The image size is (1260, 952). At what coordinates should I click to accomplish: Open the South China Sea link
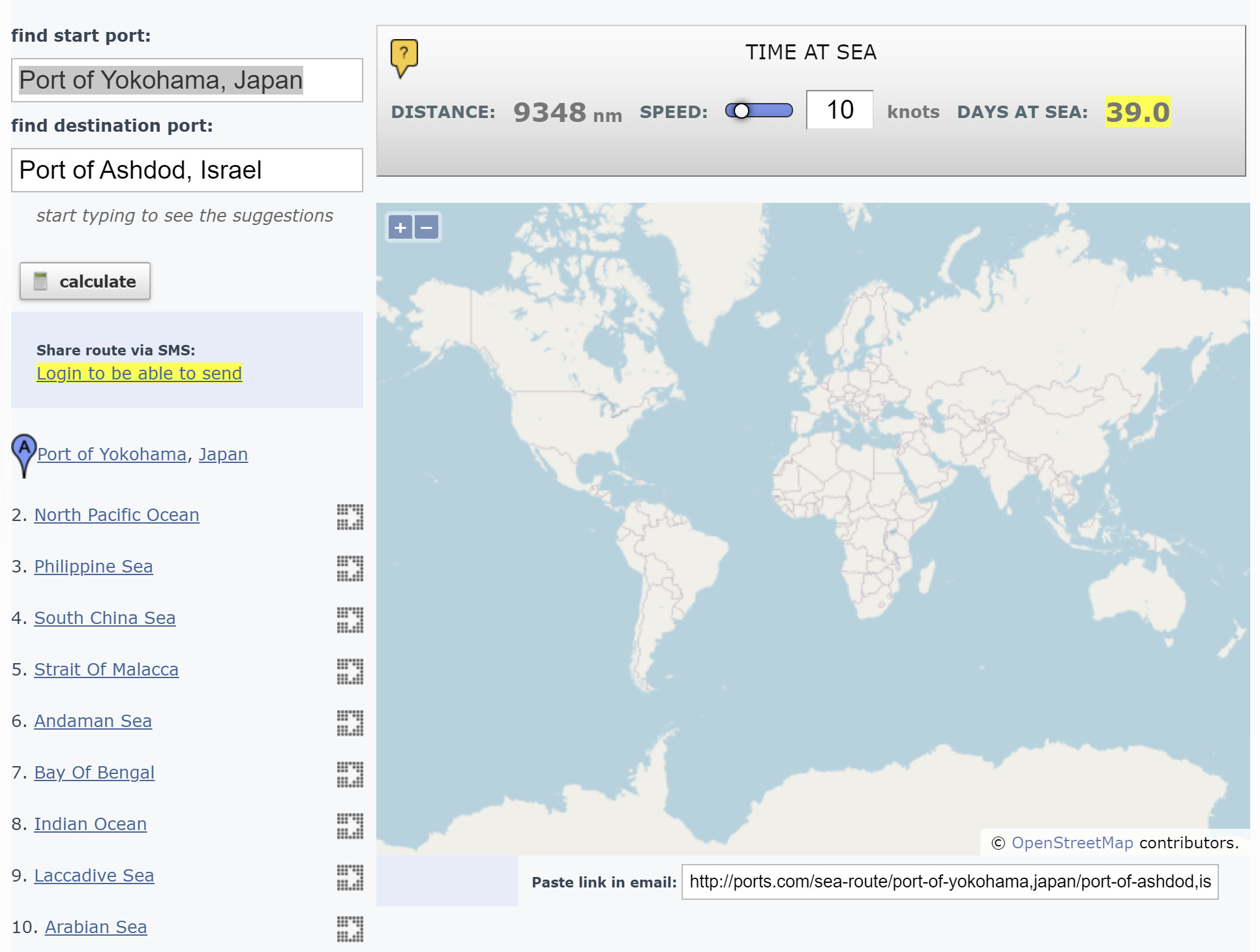(x=104, y=617)
